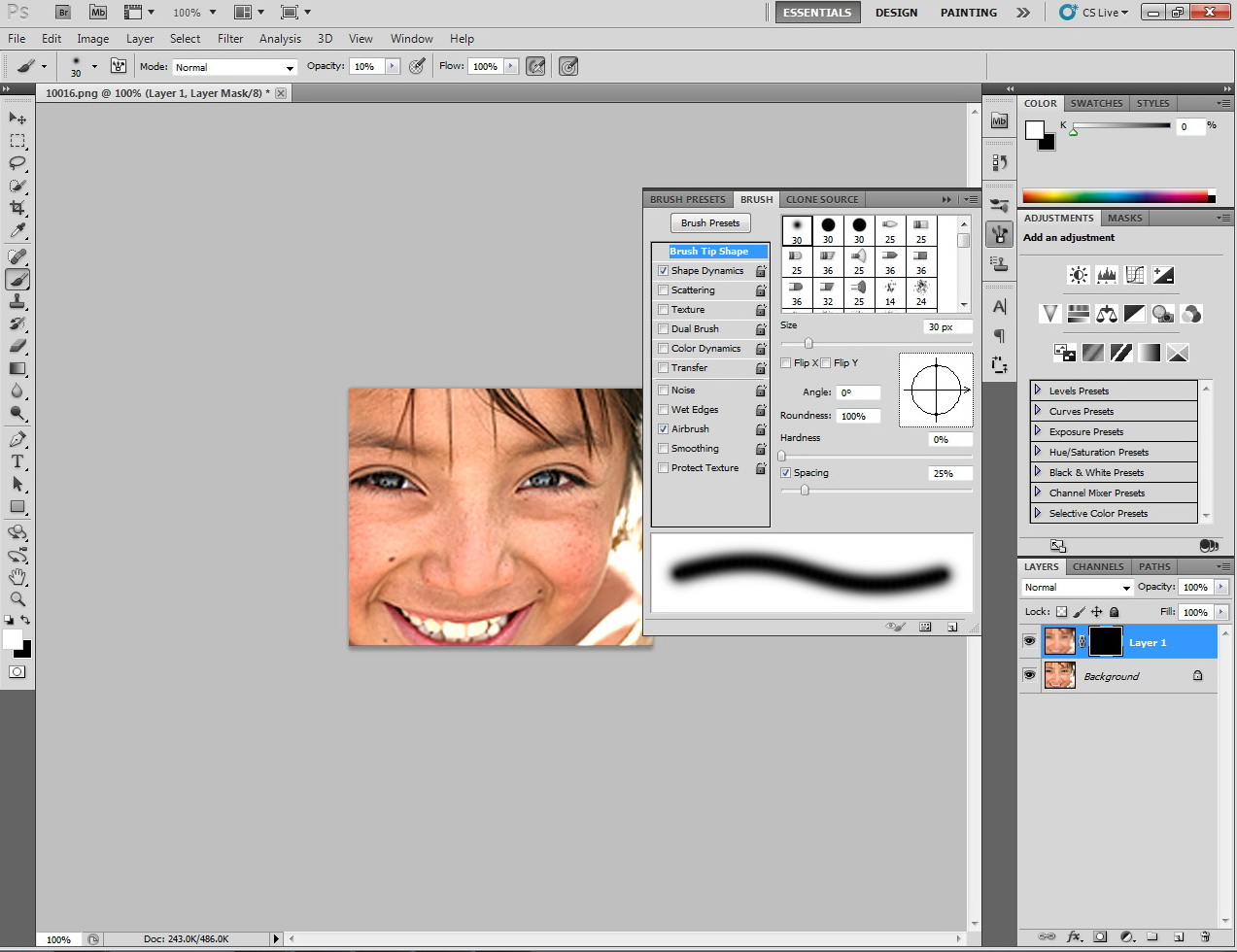Enable the Scattering checkbox
Screen dimensions: 1237x952
coord(663,290)
